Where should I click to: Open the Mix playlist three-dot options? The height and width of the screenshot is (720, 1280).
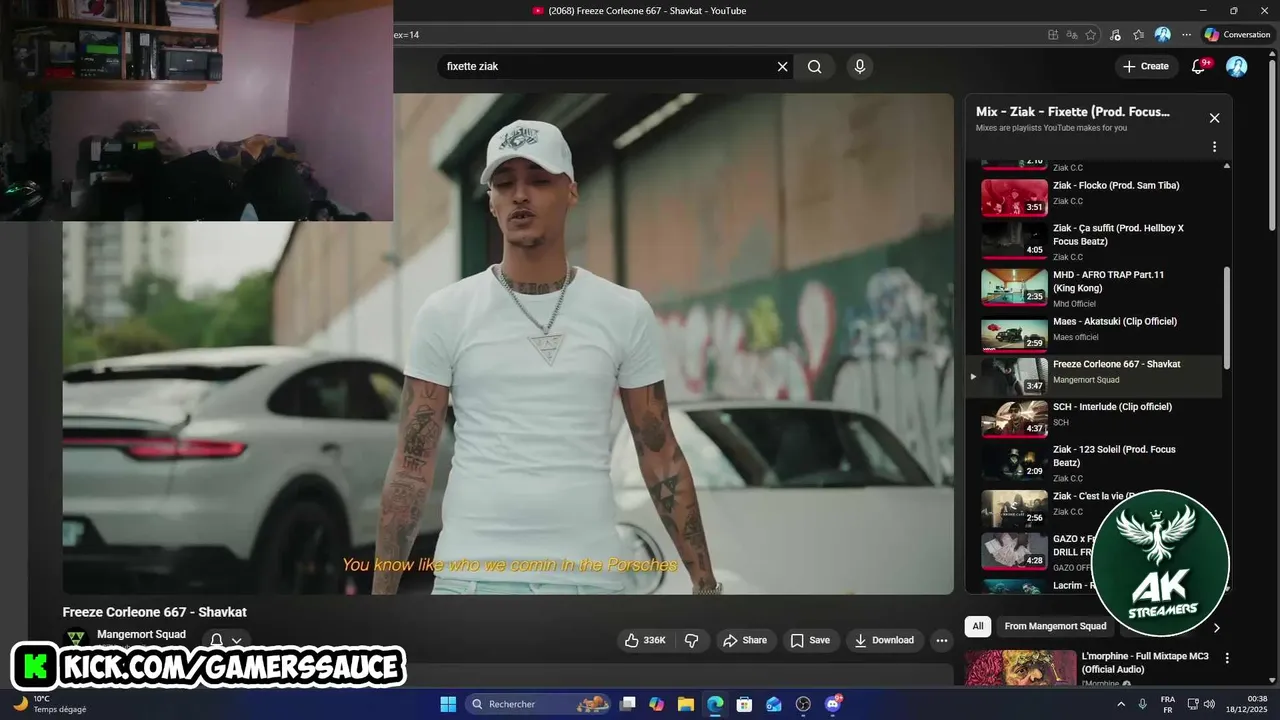coord(1214,147)
